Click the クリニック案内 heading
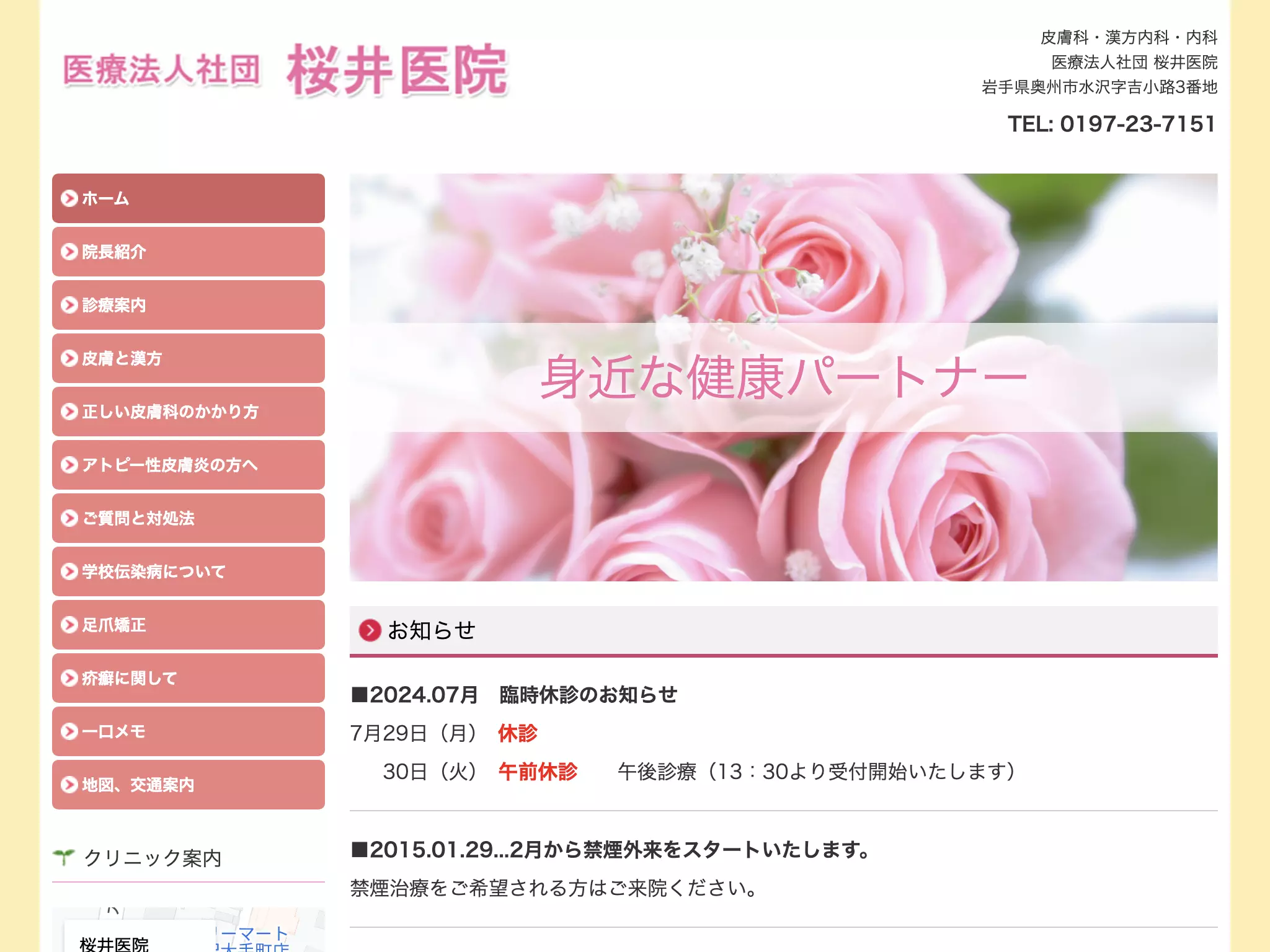Viewport: 1270px width, 952px height. [153, 858]
